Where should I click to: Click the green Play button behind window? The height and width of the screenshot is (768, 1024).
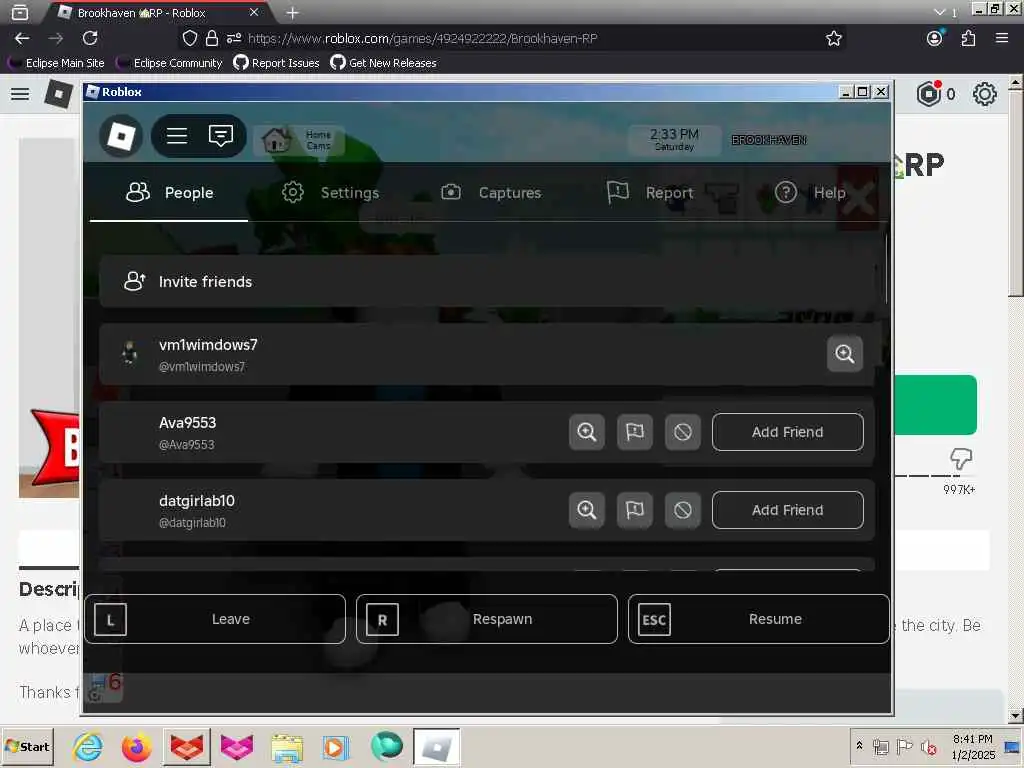pyautogui.click(x=935, y=405)
